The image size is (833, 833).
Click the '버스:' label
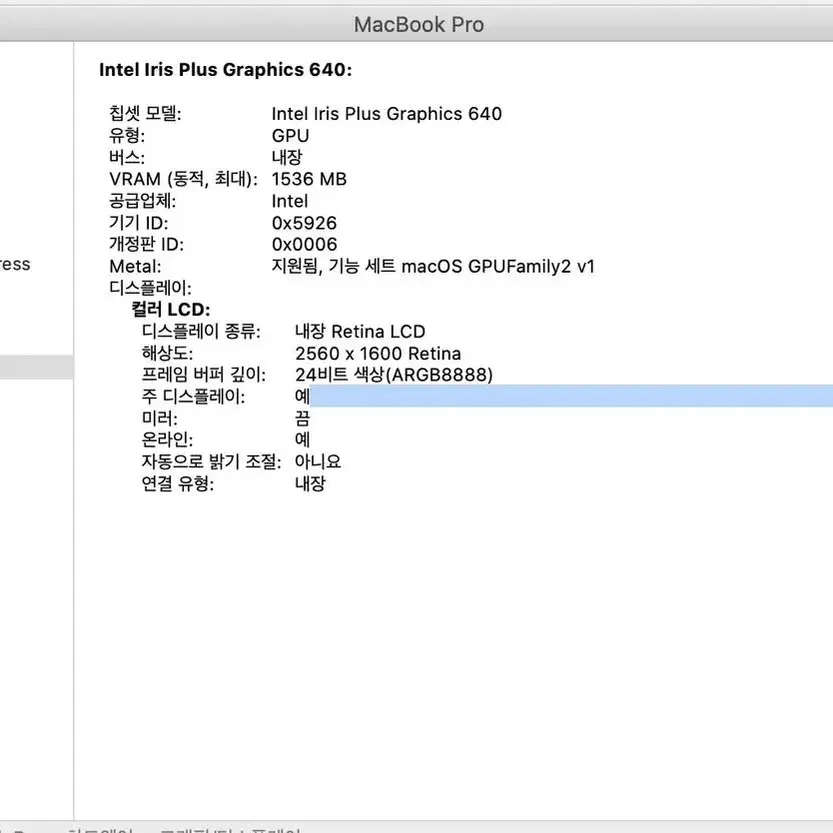click(x=126, y=157)
